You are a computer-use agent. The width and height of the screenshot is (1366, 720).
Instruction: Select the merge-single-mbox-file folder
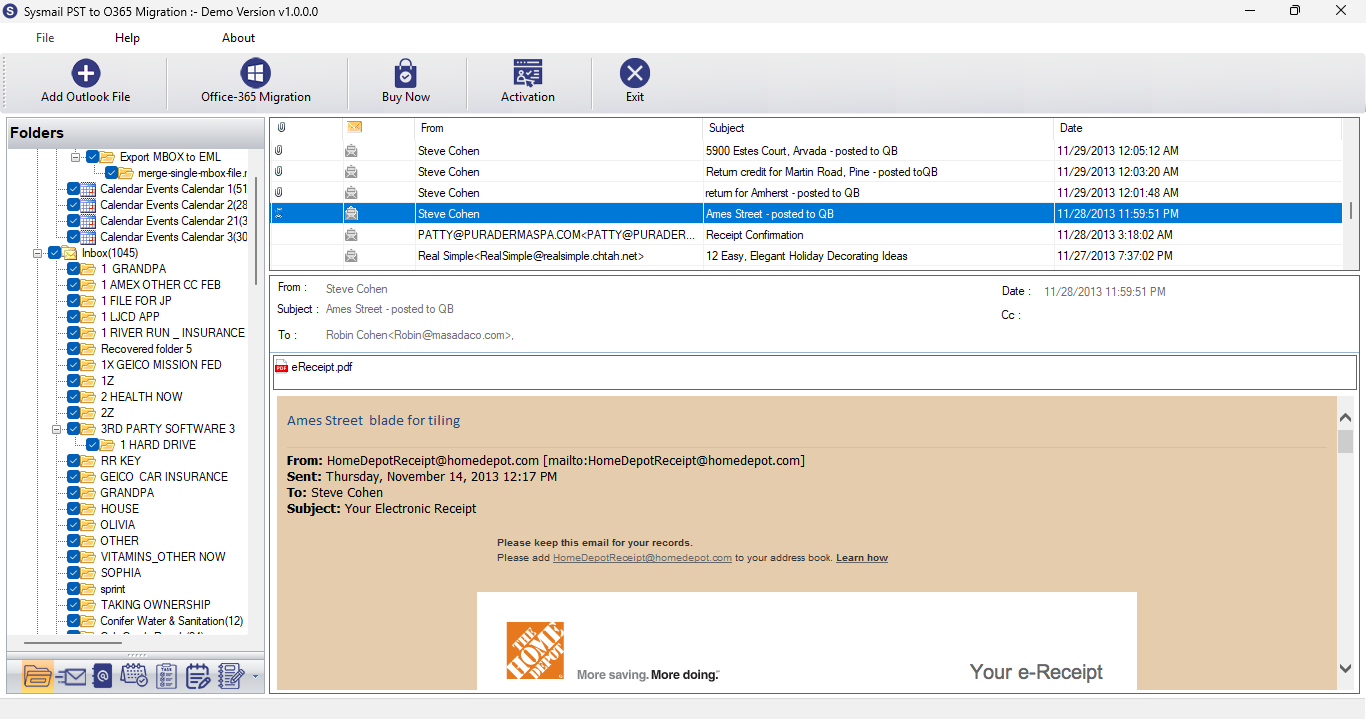192,173
